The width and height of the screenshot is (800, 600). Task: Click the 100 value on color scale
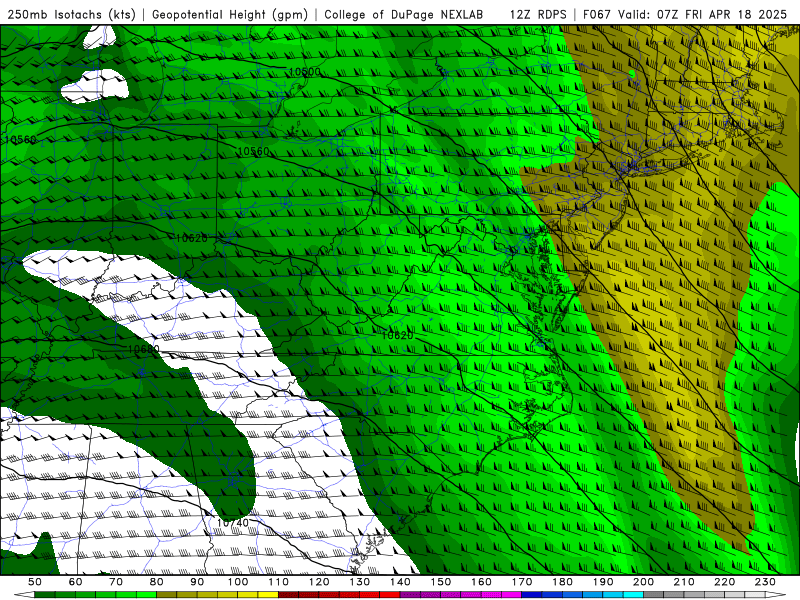(238, 582)
